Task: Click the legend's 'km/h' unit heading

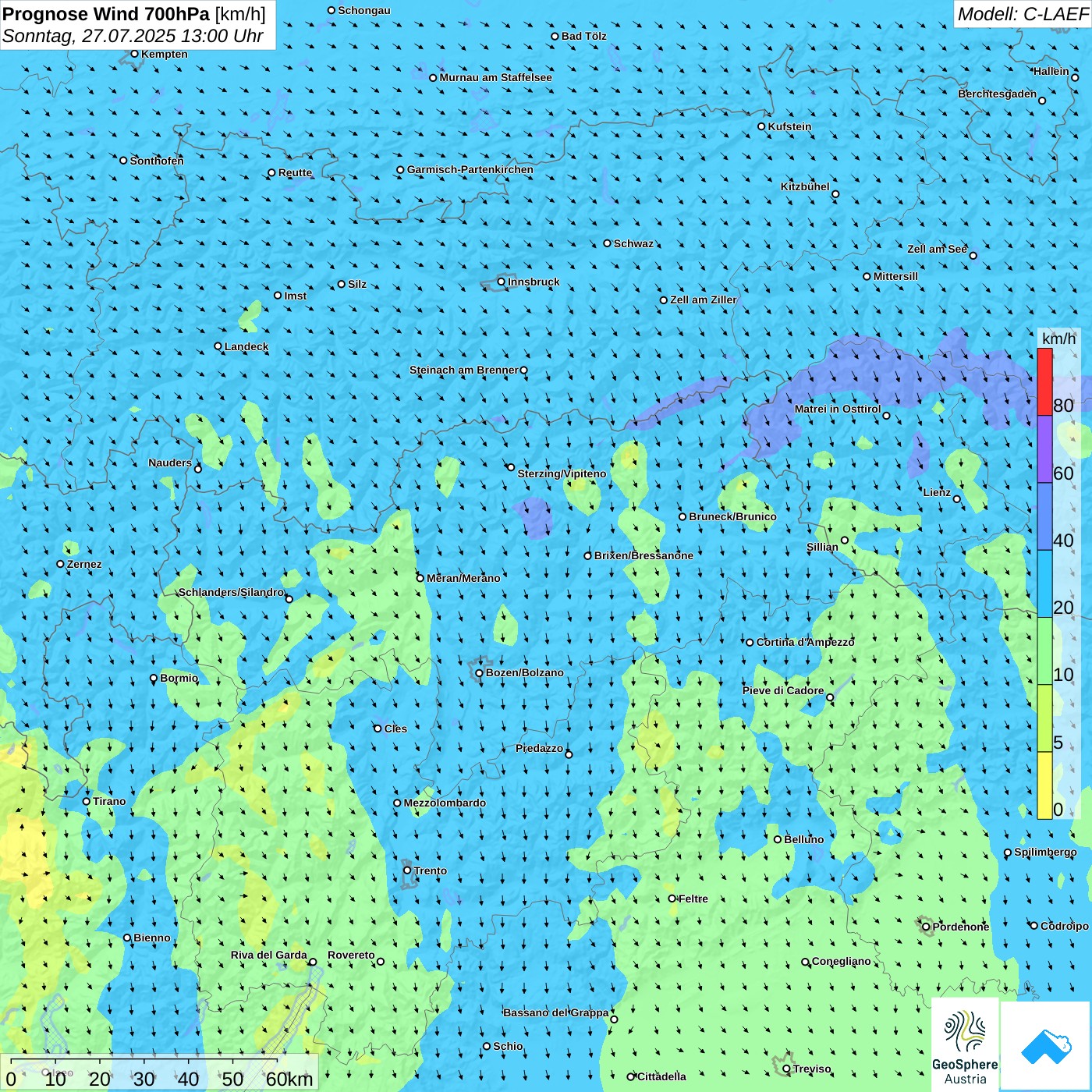Action: [1058, 339]
